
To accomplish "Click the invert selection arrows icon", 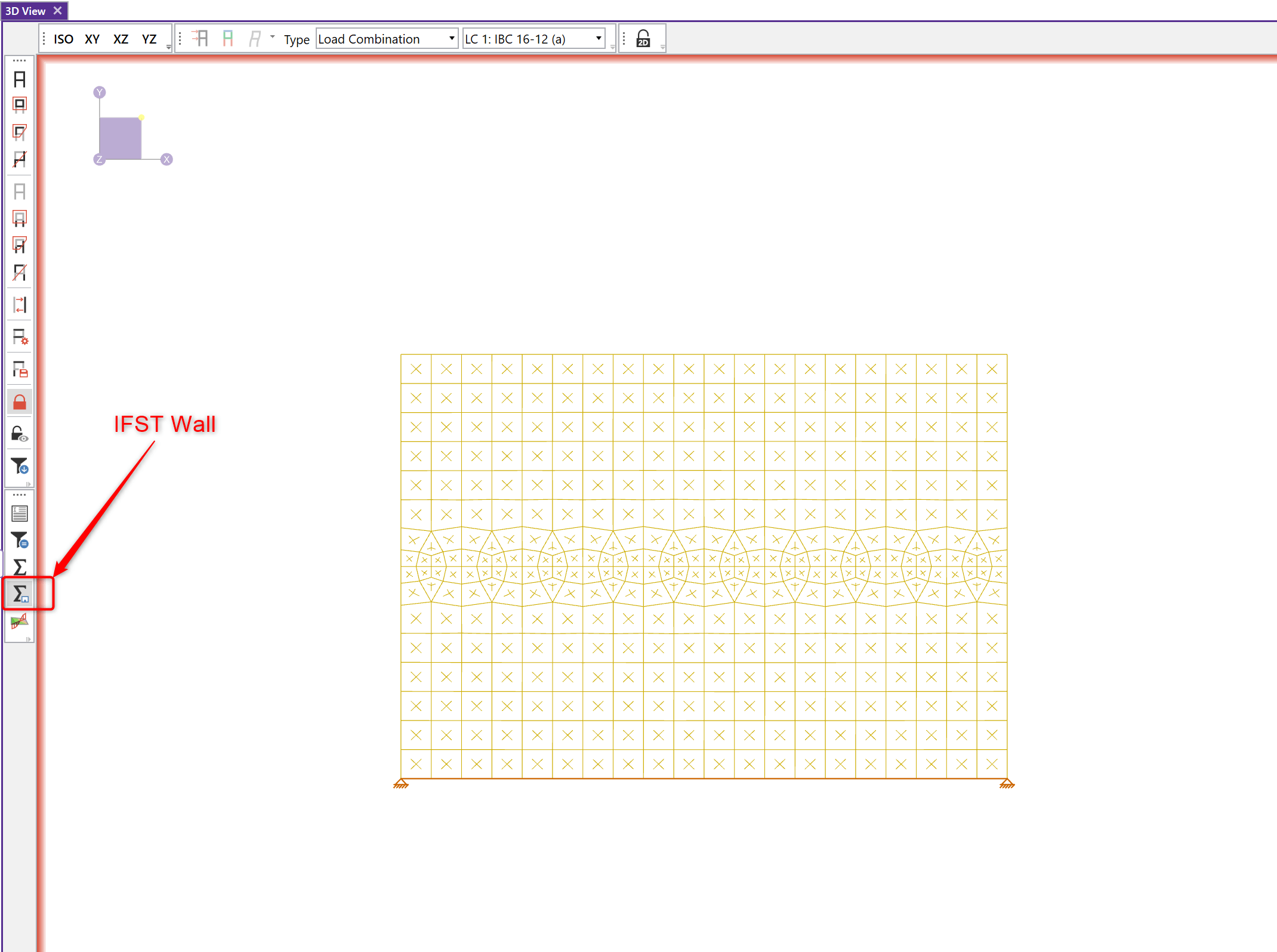I will pyautogui.click(x=20, y=305).
